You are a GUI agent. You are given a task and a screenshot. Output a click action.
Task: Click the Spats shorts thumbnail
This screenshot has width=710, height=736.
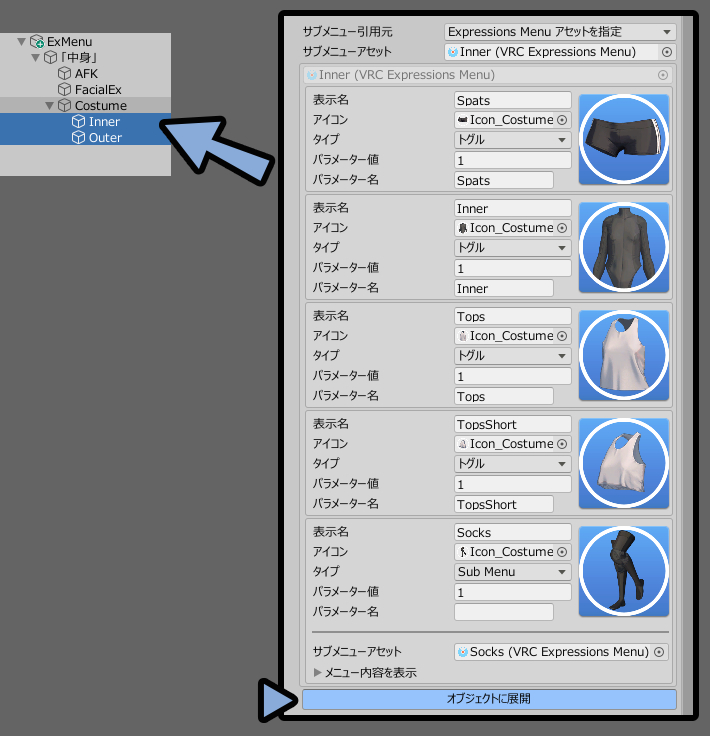pyautogui.click(x=624, y=139)
